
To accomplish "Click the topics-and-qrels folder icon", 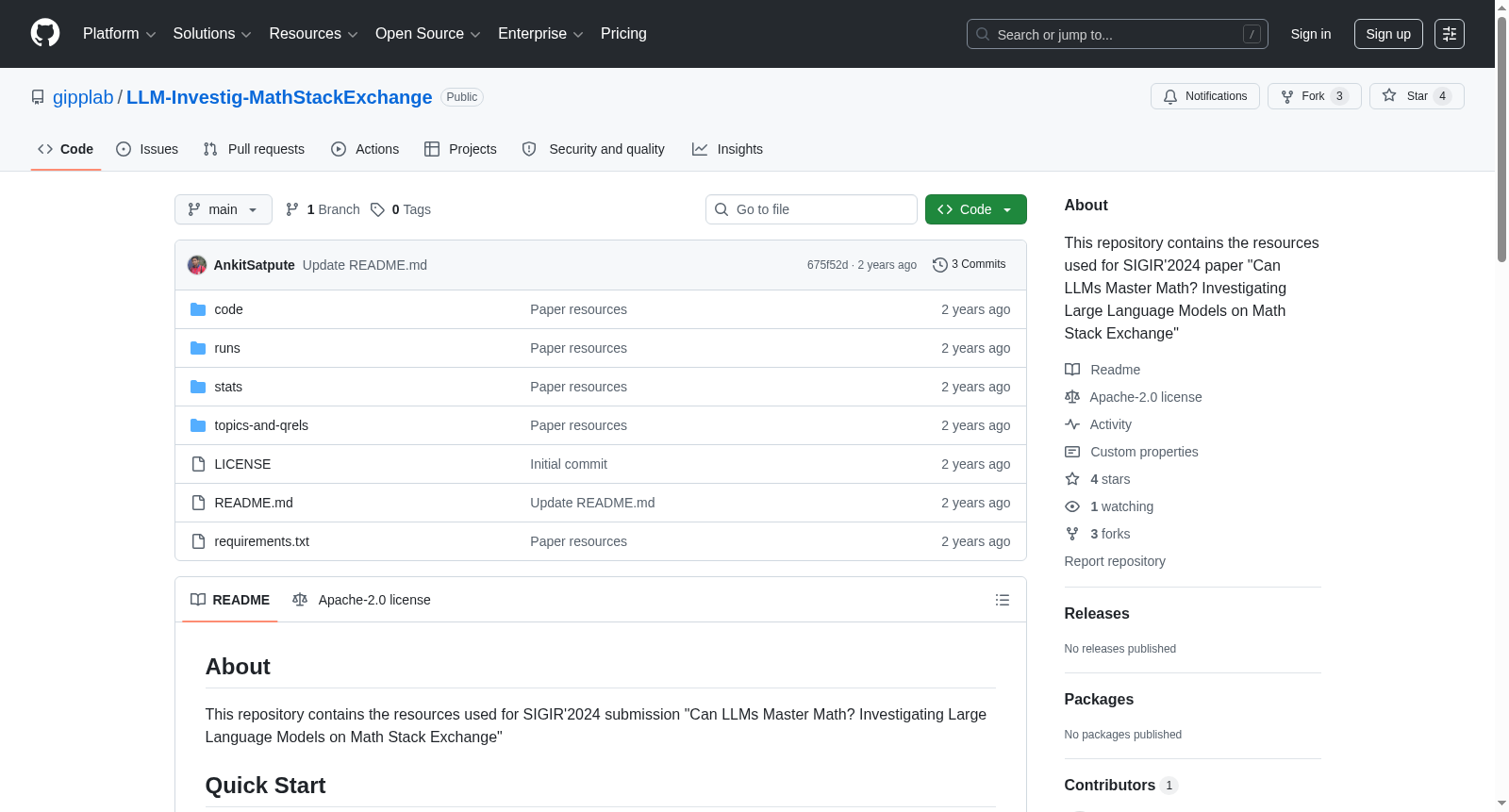I will coord(198,425).
